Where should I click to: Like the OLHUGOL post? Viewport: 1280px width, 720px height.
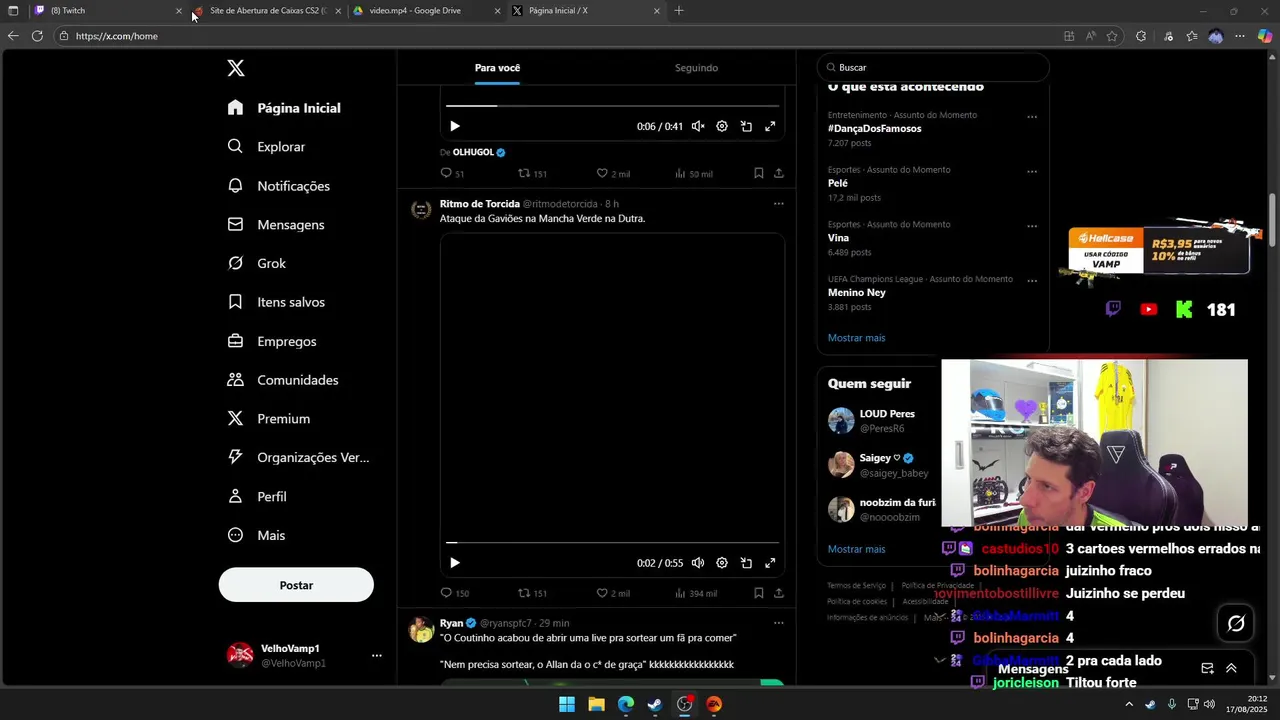613,173
